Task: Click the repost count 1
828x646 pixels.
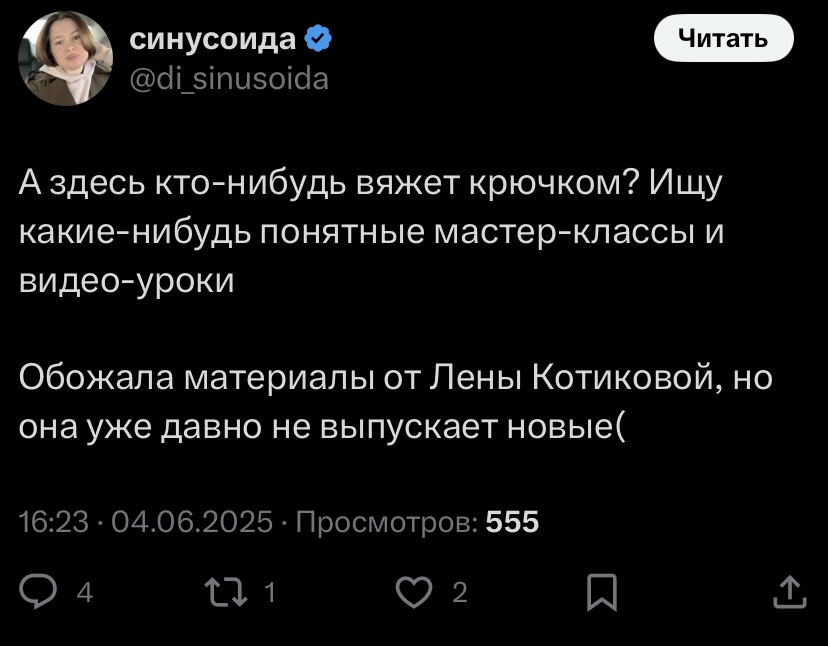Action: [x=269, y=593]
